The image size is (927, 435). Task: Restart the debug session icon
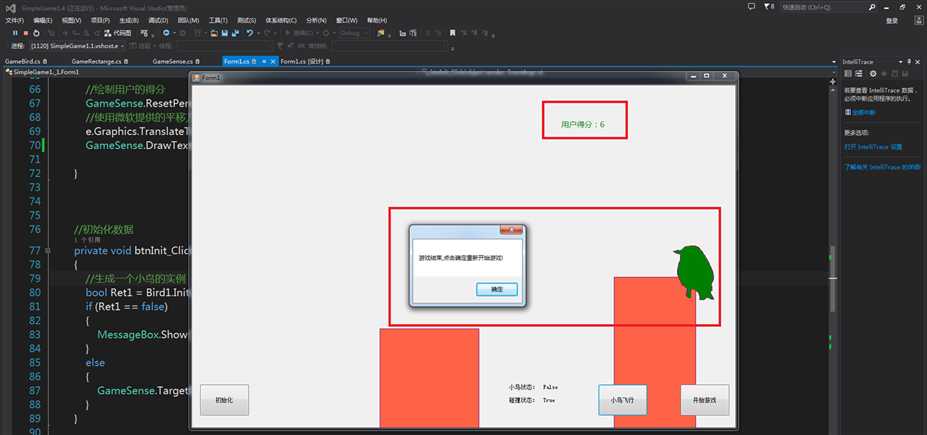36,33
